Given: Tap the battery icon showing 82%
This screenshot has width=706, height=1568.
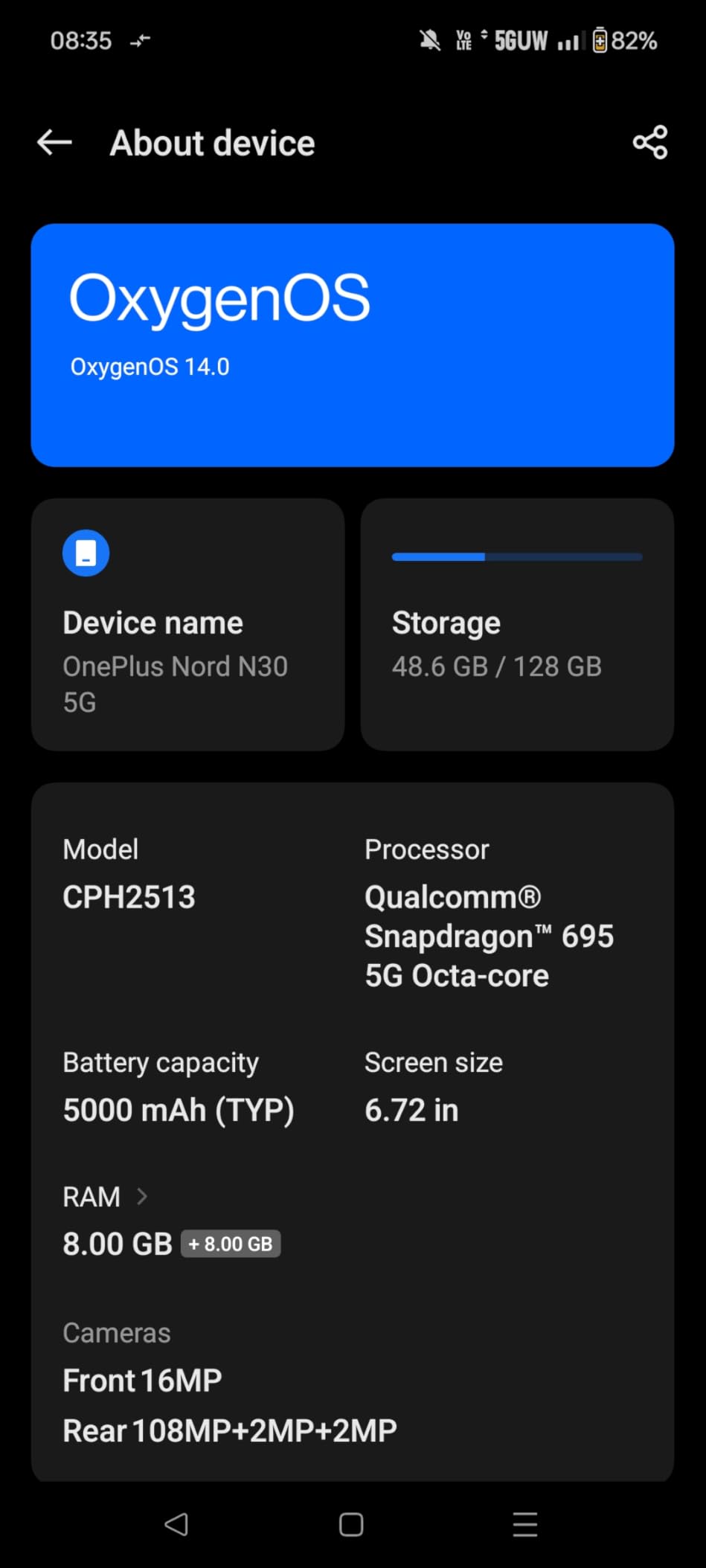Looking at the screenshot, I should pyautogui.click(x=600, y=41).
